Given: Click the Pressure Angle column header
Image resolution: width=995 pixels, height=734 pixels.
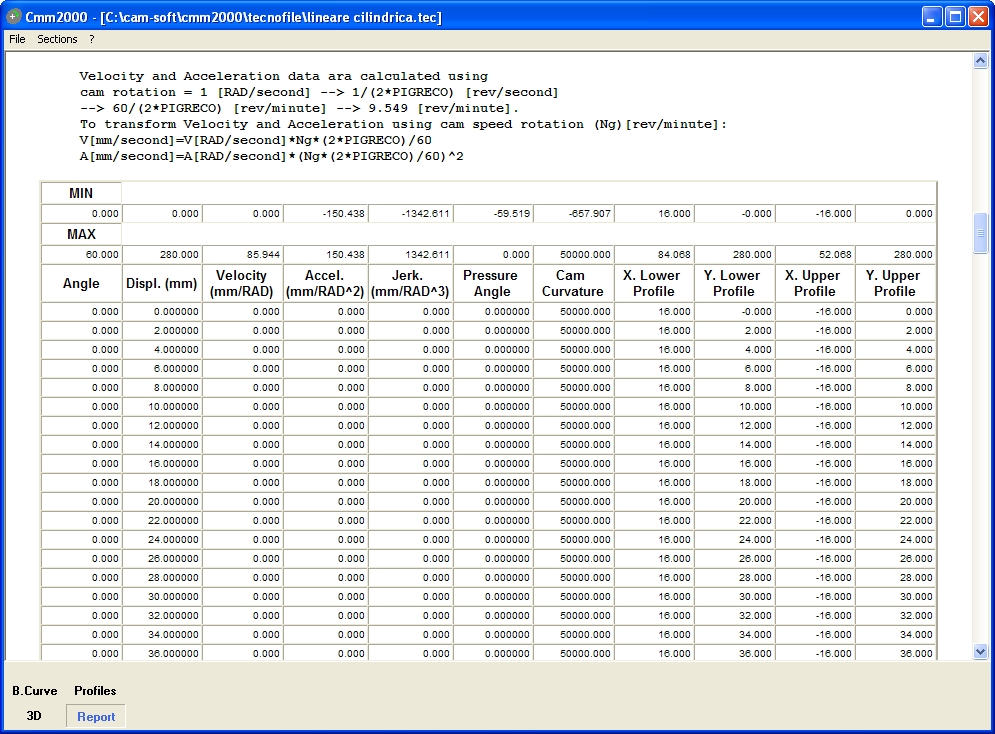Looking at the screenshot, I should tap(492, 283).
